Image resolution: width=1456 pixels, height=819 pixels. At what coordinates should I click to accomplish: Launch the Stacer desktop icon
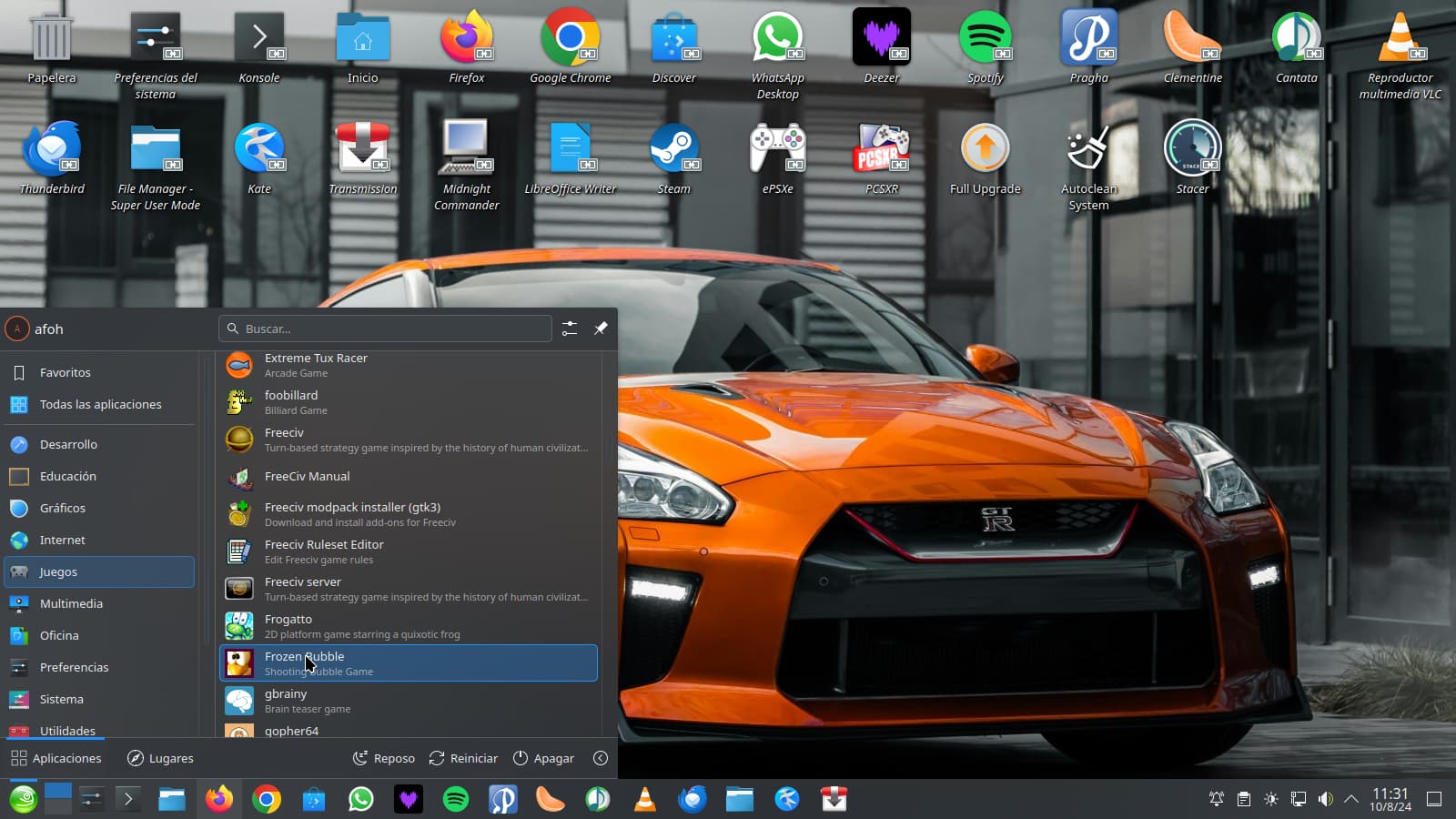(1192, 150)
